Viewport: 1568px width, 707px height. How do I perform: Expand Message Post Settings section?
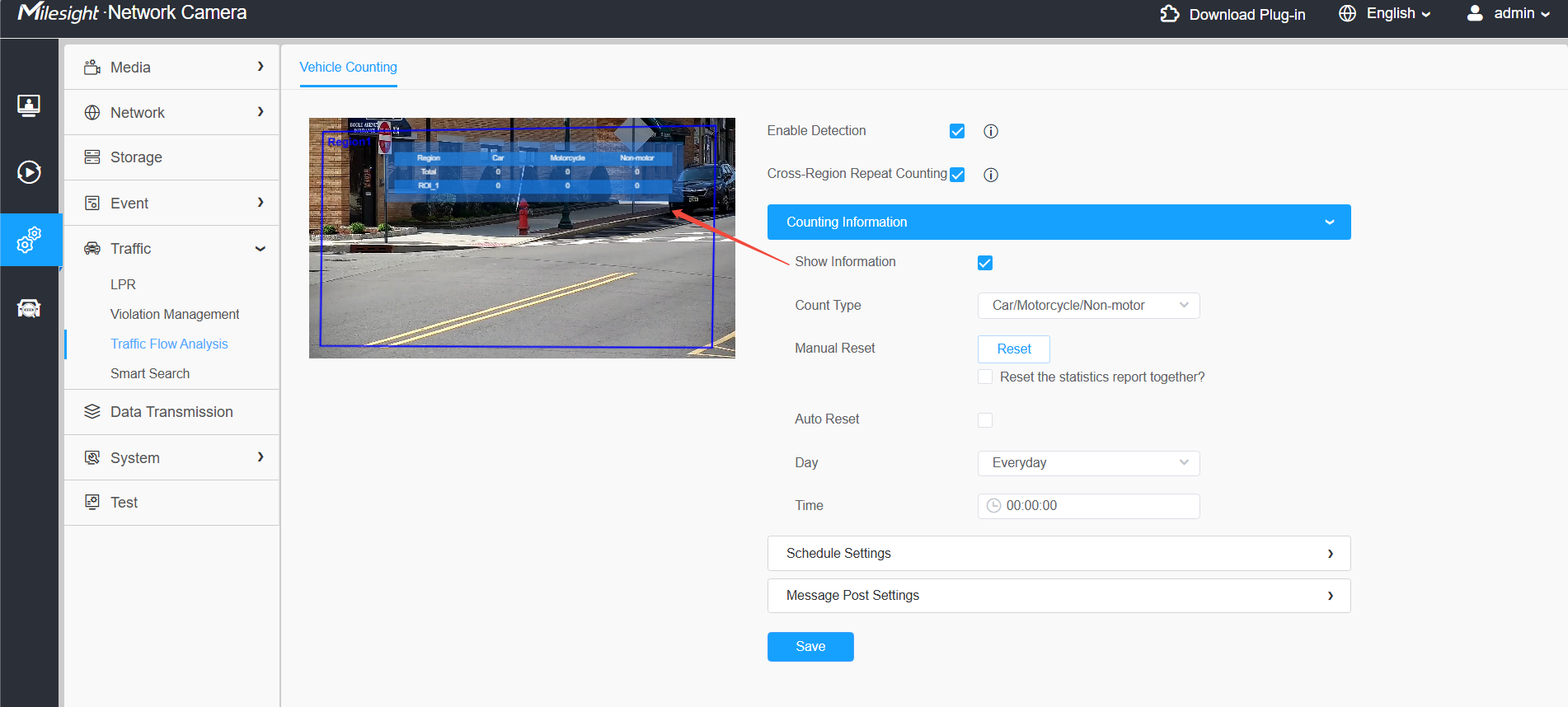coord(1059,596)
